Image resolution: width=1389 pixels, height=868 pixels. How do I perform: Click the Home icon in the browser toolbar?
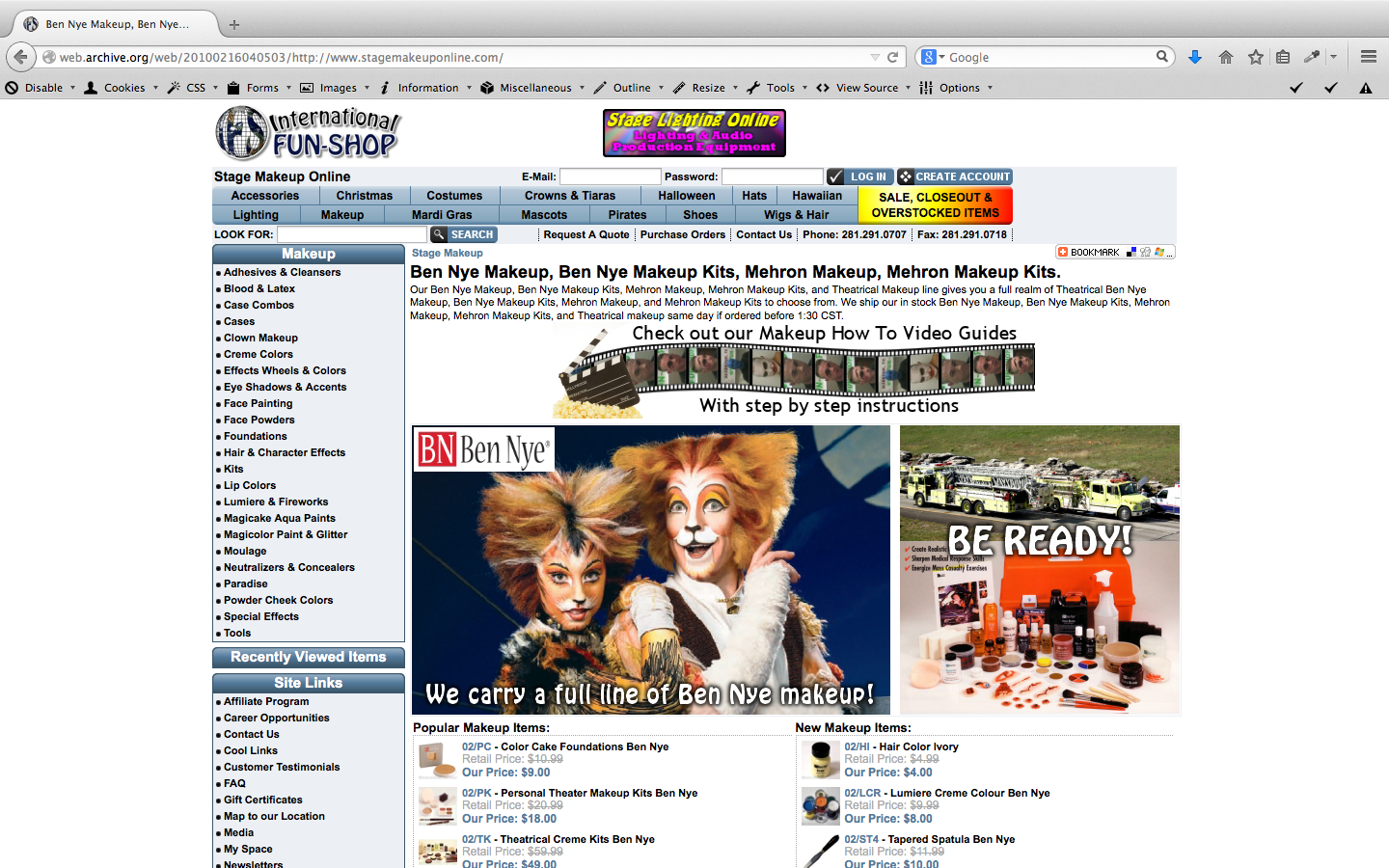click(1225, 57)
